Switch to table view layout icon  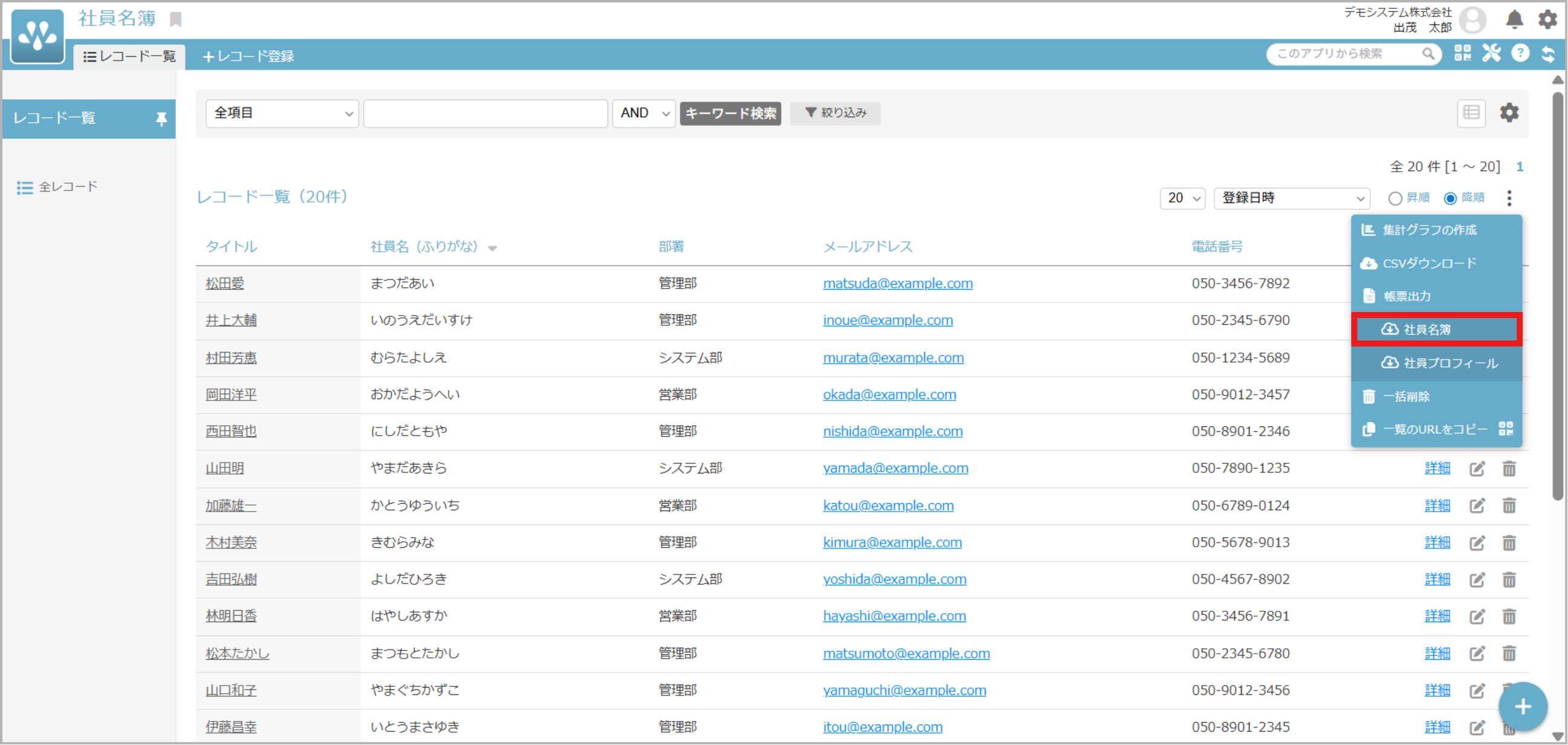(1471, 112)
